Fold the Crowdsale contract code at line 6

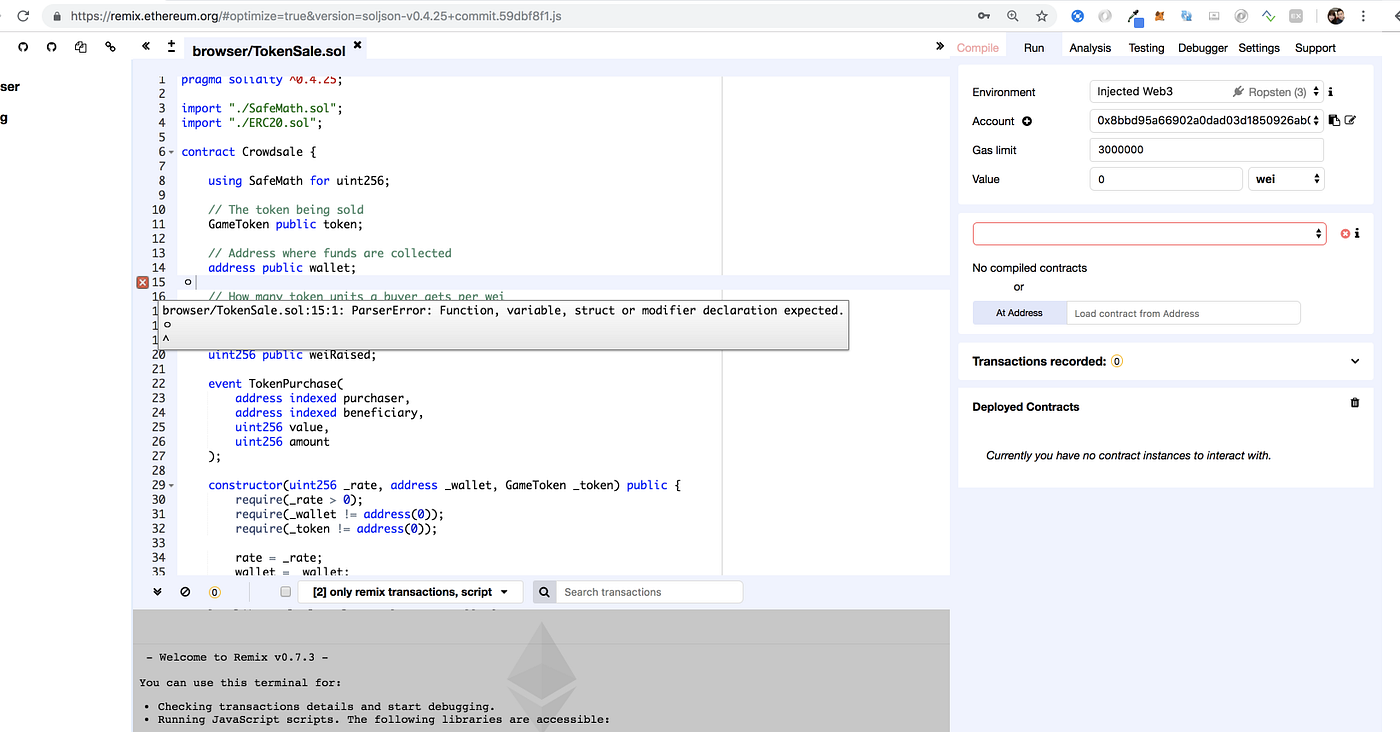[171, 152]
